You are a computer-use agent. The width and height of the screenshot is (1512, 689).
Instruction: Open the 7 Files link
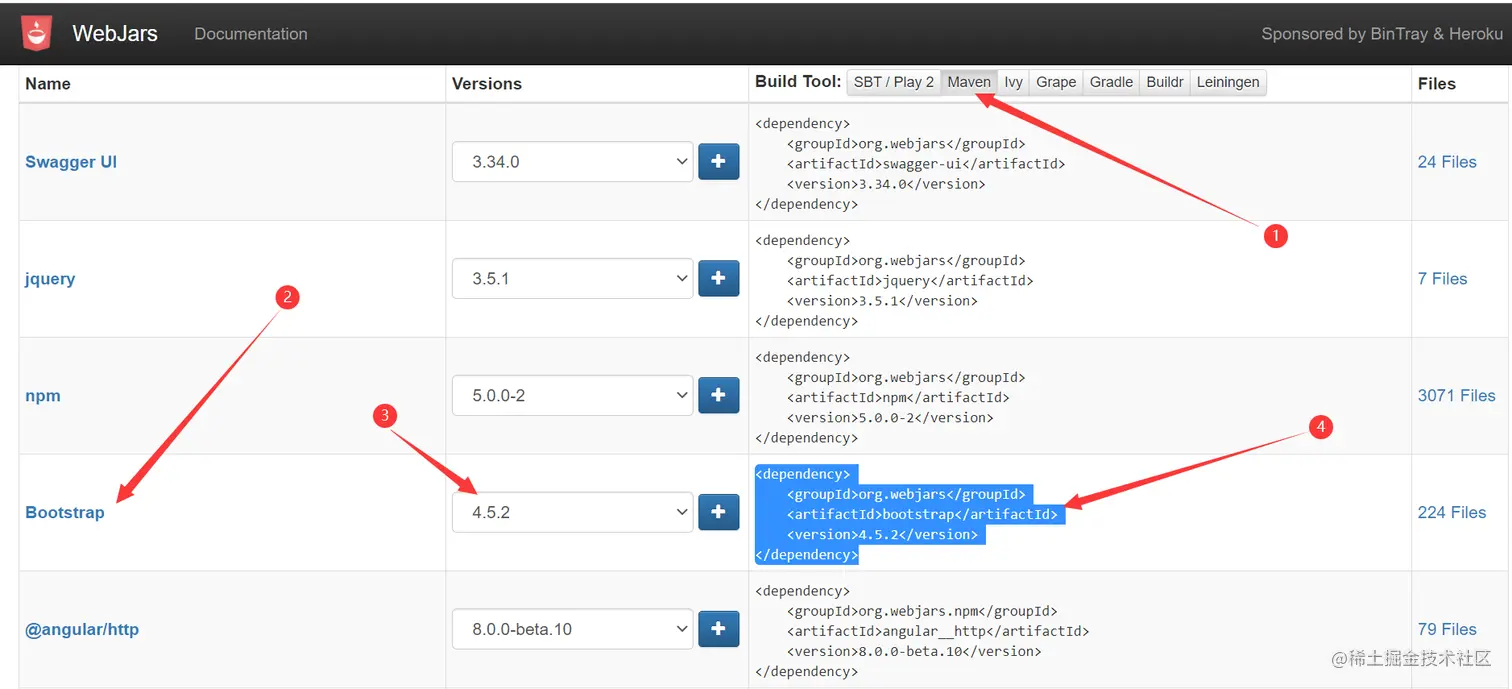(1442, 279)
